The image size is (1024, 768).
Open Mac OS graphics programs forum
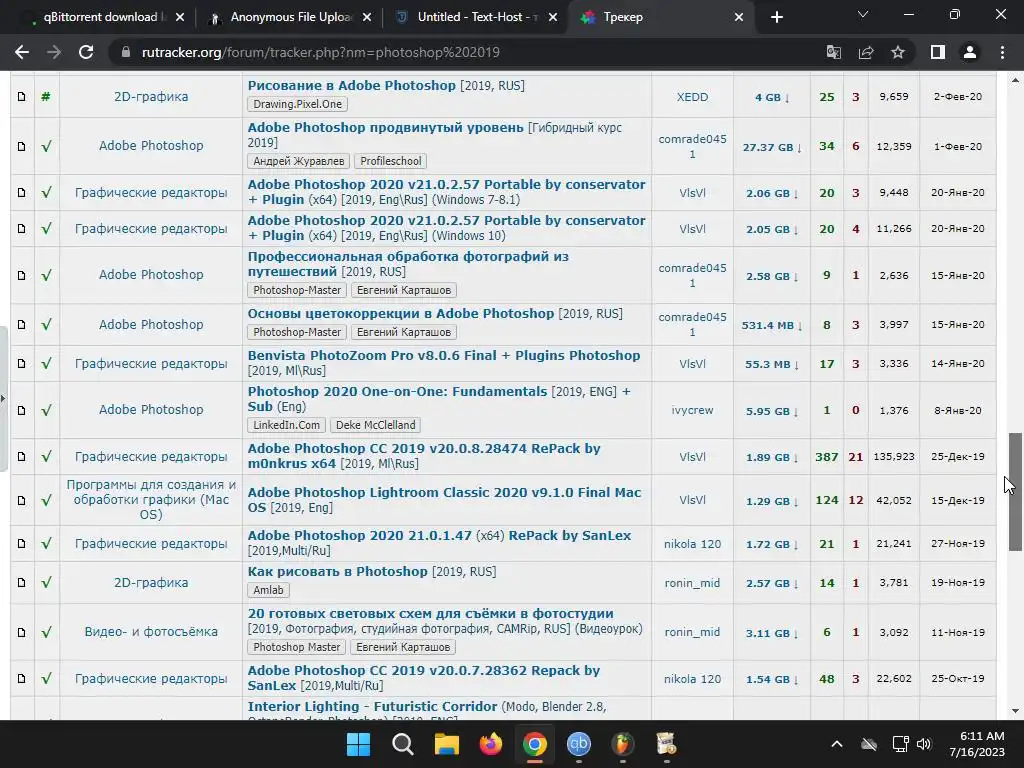(151, 500)
